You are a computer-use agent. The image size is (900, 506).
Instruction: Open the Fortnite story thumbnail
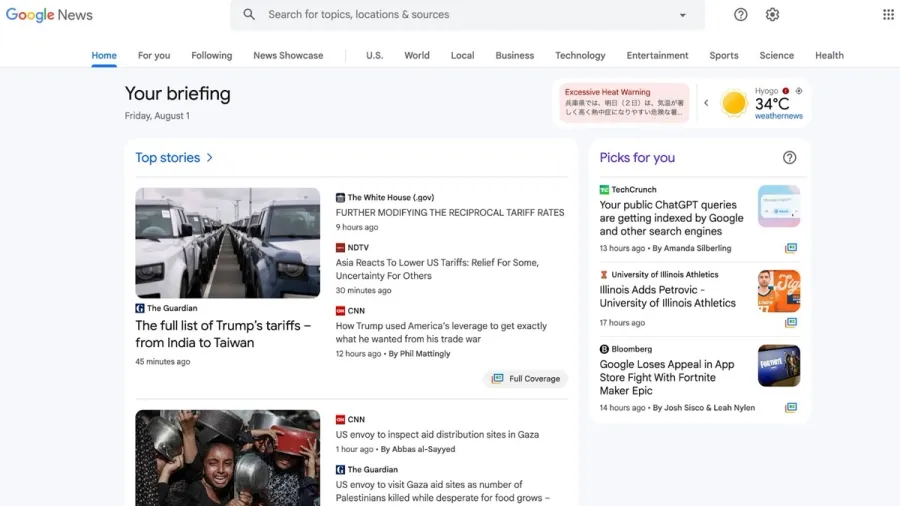(779, 365)
